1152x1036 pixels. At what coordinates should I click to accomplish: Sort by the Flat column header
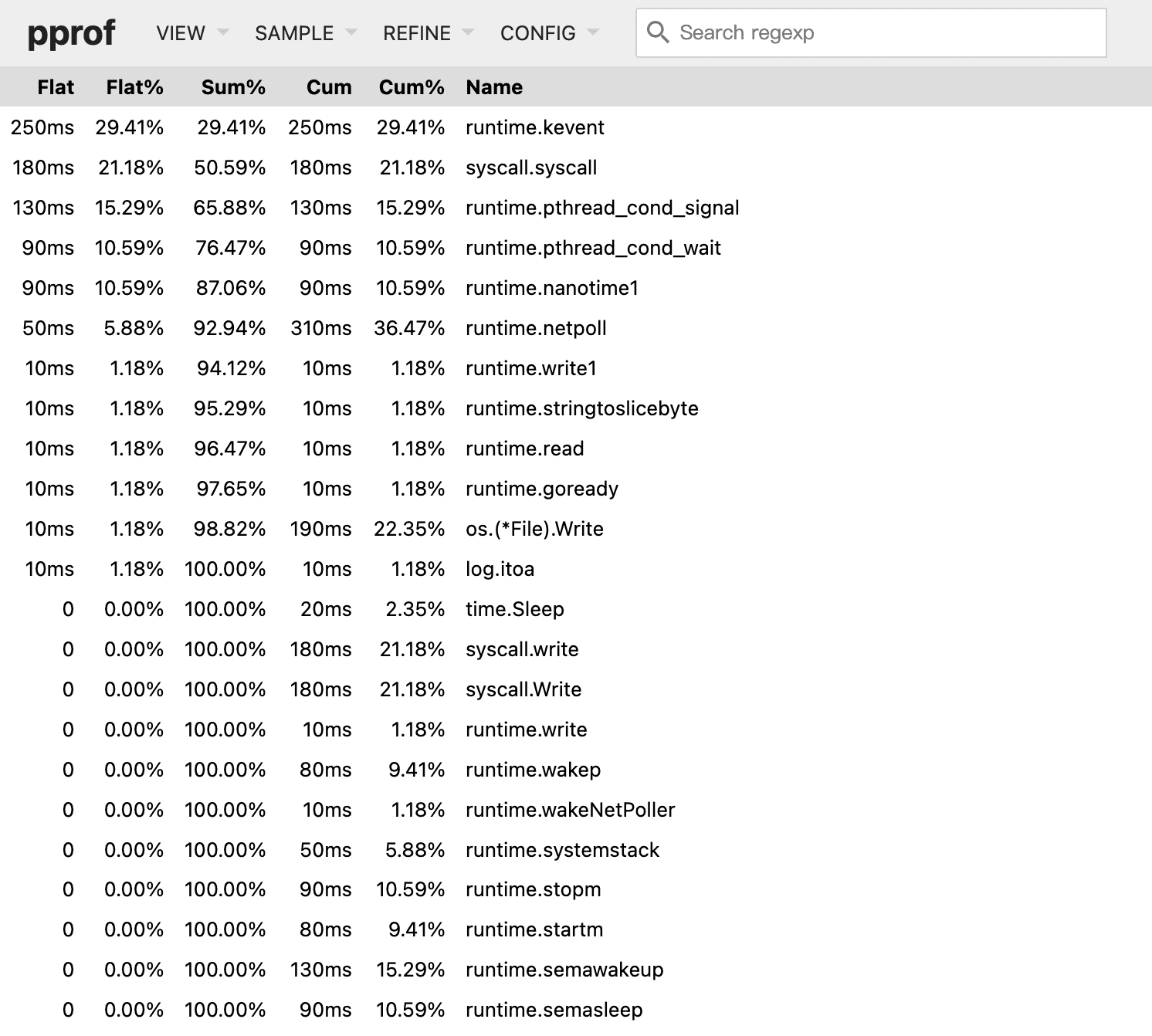pos(55,87)
